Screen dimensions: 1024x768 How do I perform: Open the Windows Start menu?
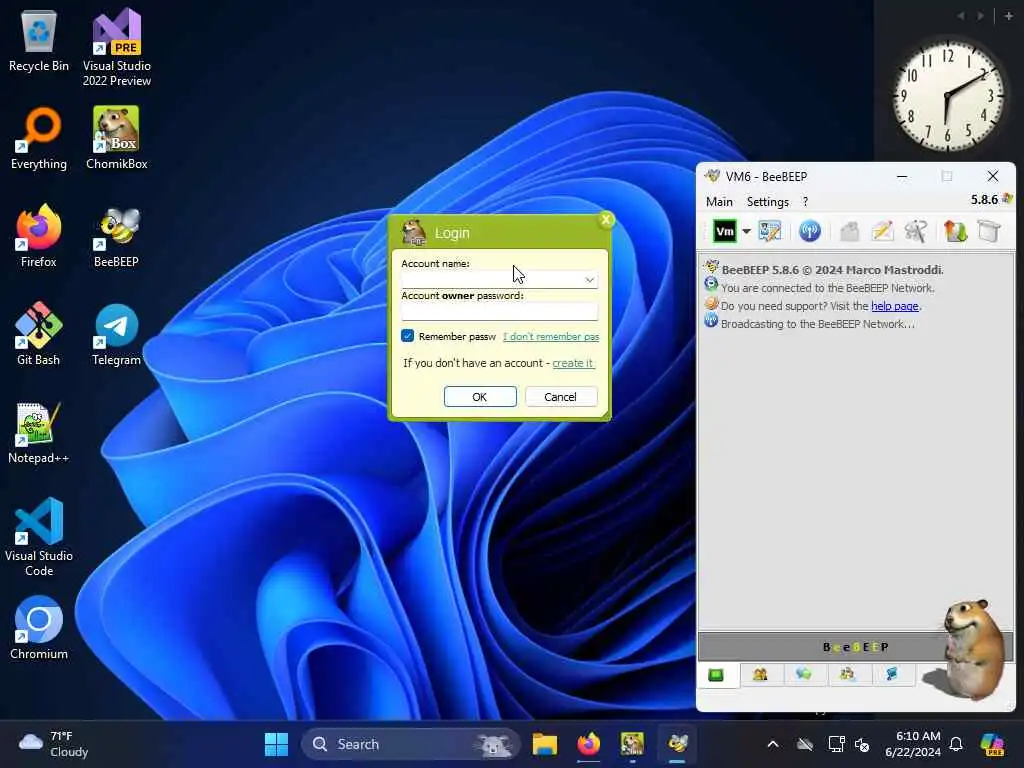pyautogui.click(x=276, y=744)
